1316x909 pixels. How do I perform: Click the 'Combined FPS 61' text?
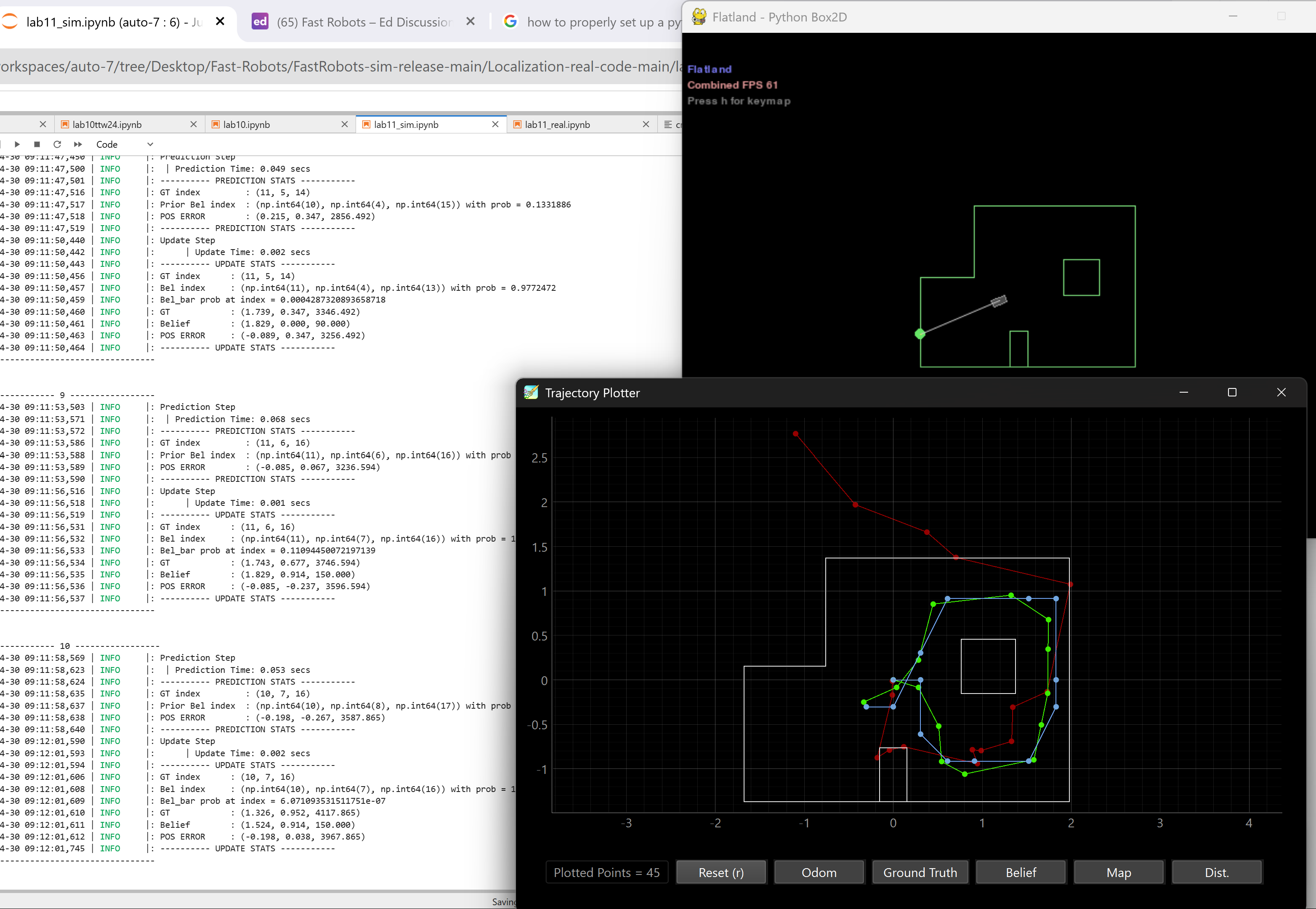pos(732,85)
